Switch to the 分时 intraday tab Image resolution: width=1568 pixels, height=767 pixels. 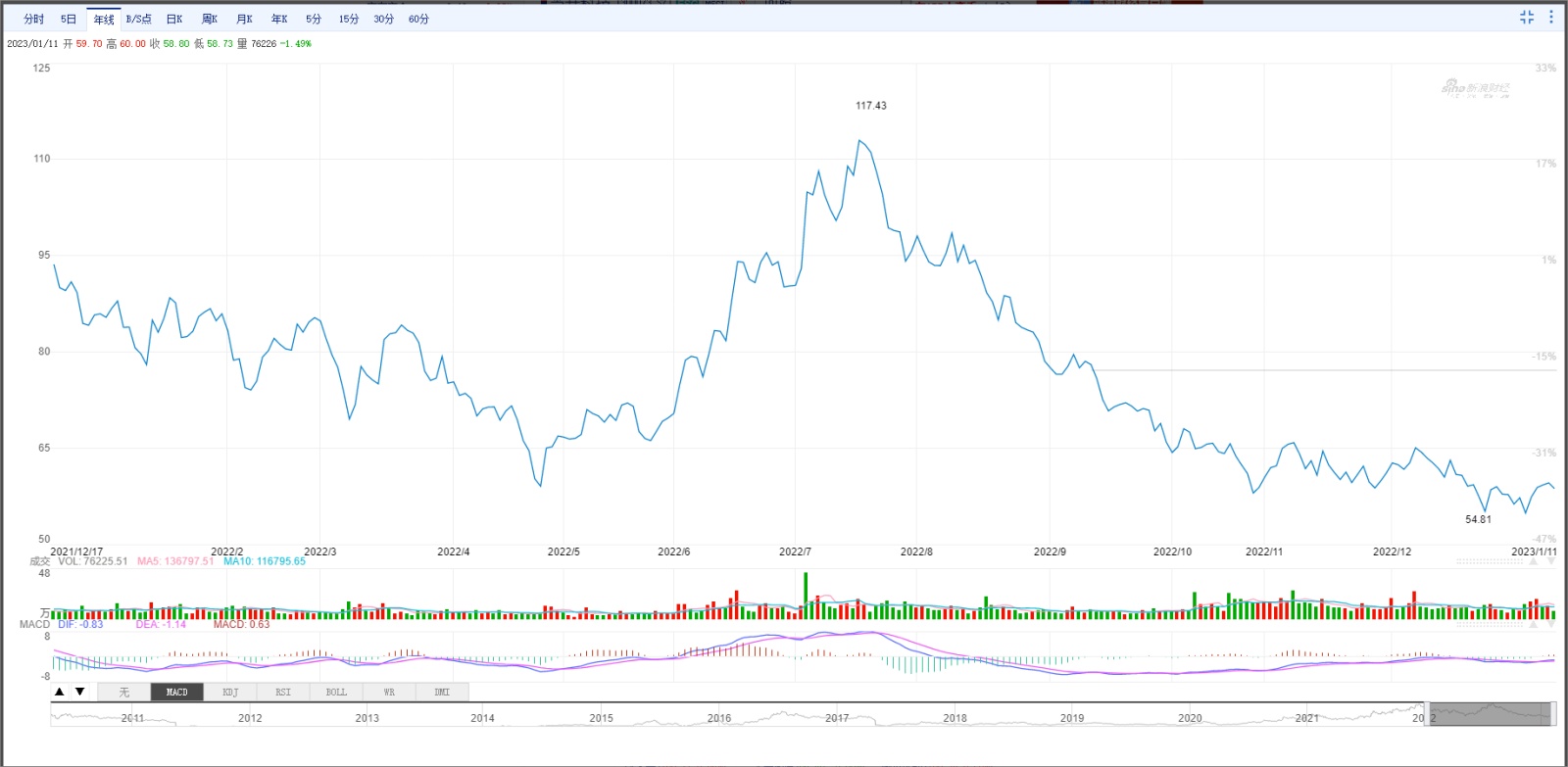(34, 19)
